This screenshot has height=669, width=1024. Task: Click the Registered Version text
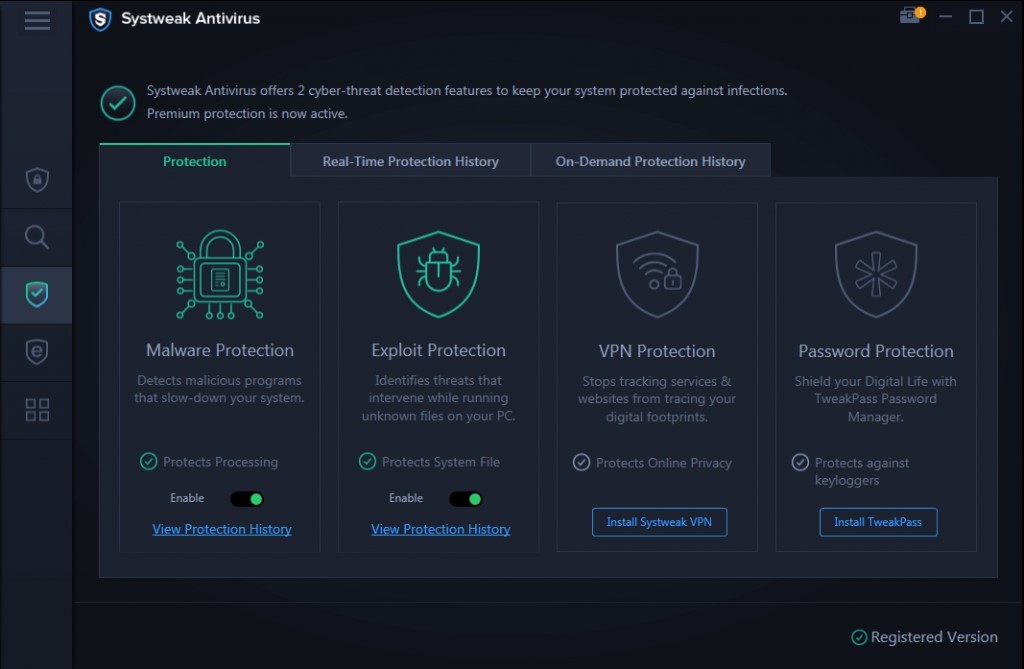(934, 637)
